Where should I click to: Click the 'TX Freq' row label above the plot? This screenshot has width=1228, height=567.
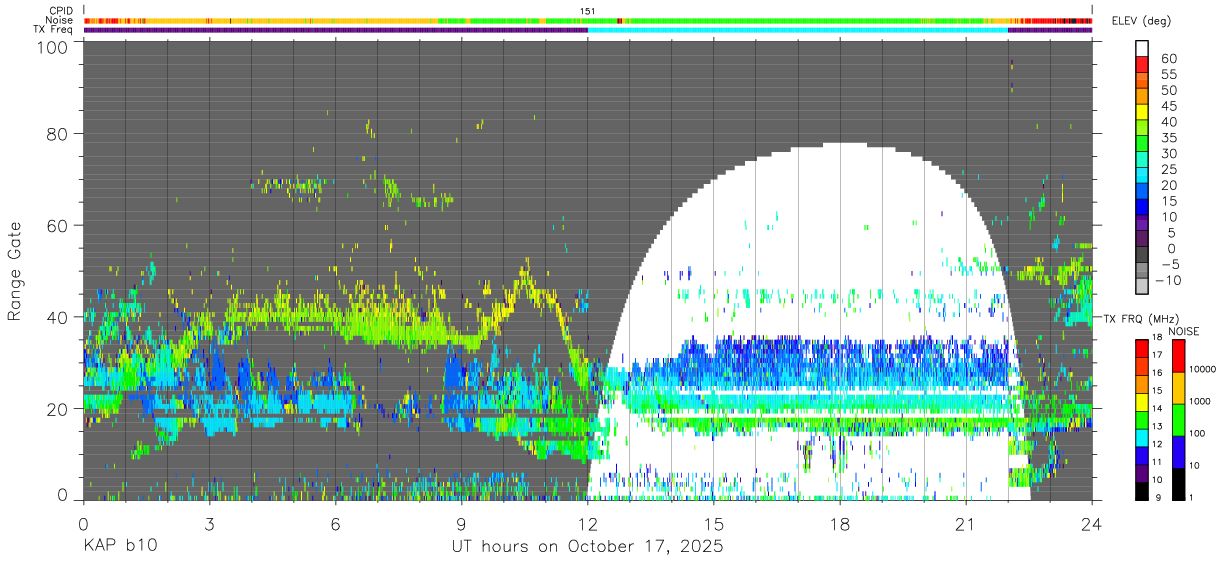(x=54, y=29)
